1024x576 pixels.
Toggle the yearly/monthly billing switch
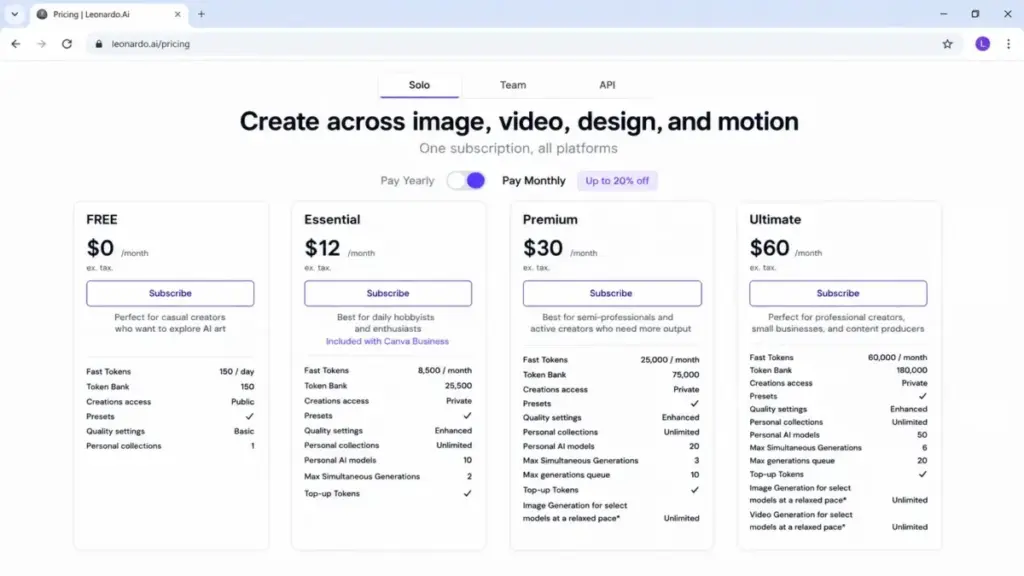[466, 180]
